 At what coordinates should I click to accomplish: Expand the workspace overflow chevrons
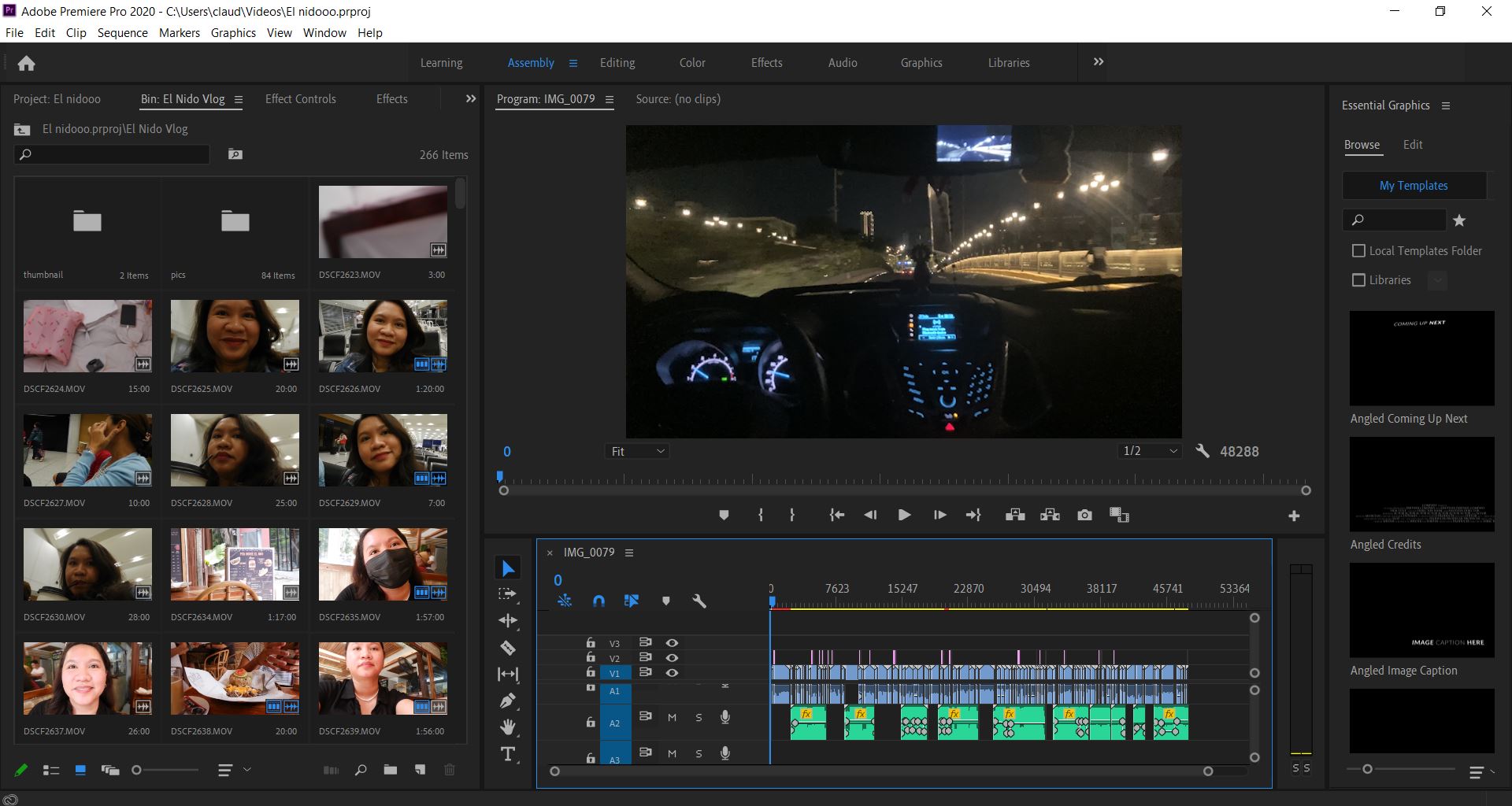point(1099,61)
